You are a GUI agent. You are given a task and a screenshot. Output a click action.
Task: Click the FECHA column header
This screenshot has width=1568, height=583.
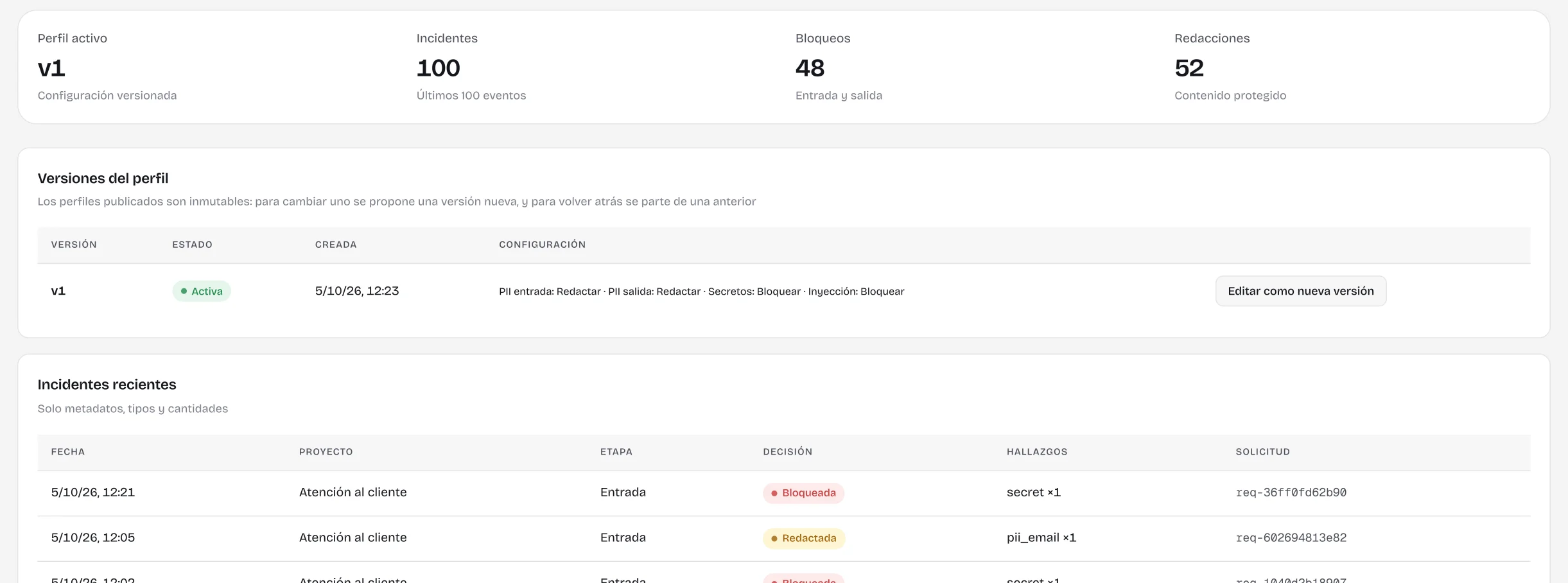68,452
